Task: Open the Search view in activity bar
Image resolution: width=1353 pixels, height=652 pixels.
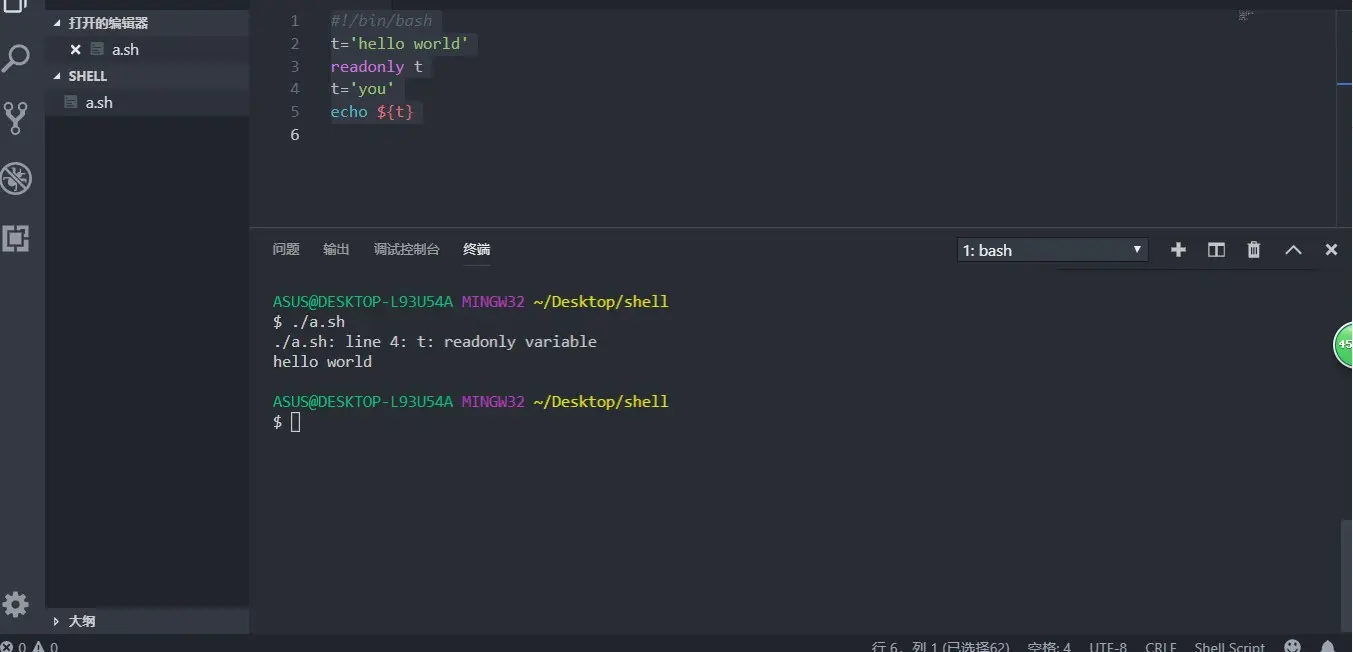Action: tap(15, 58)
